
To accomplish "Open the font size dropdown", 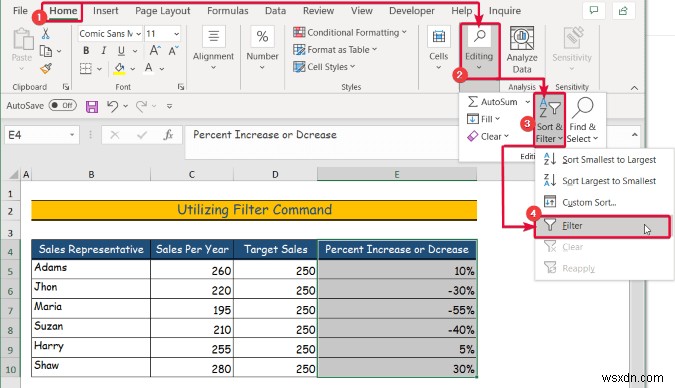I will [176, 34].
